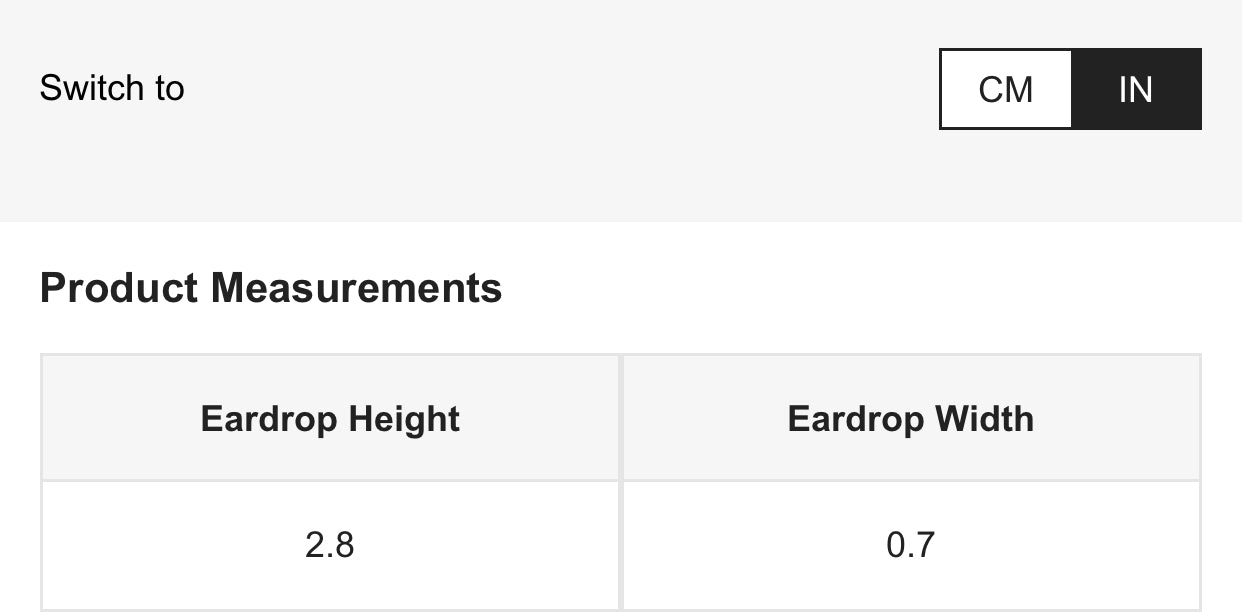Click the "Product Measurements" title text
Viewport: 1242px width, 615px height.
click(x=271, y=288)
